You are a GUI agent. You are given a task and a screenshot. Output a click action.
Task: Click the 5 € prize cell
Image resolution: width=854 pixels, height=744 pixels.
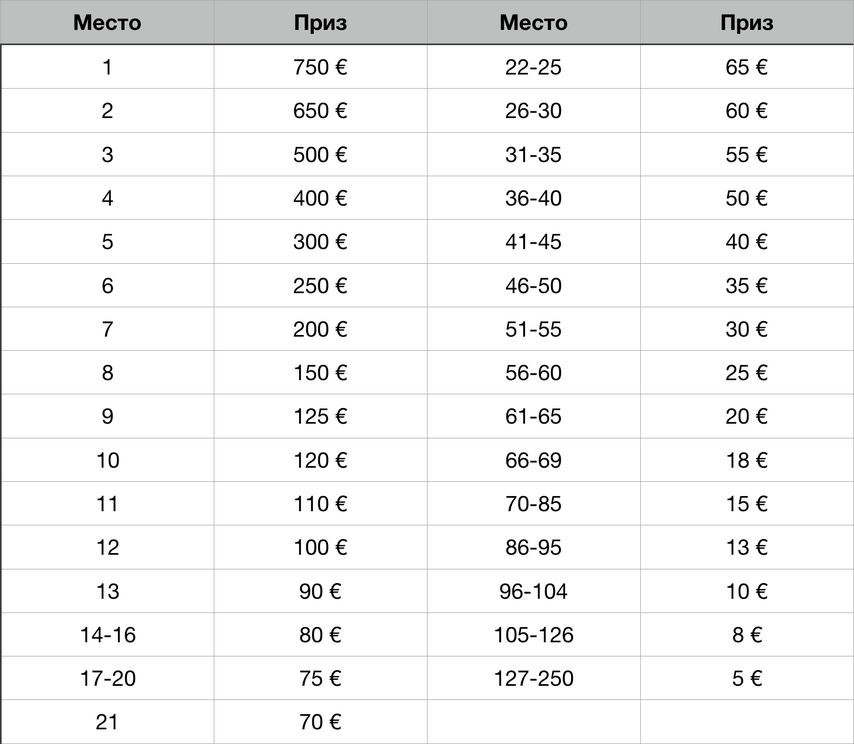pyautogui.click(x=747, y=678)
